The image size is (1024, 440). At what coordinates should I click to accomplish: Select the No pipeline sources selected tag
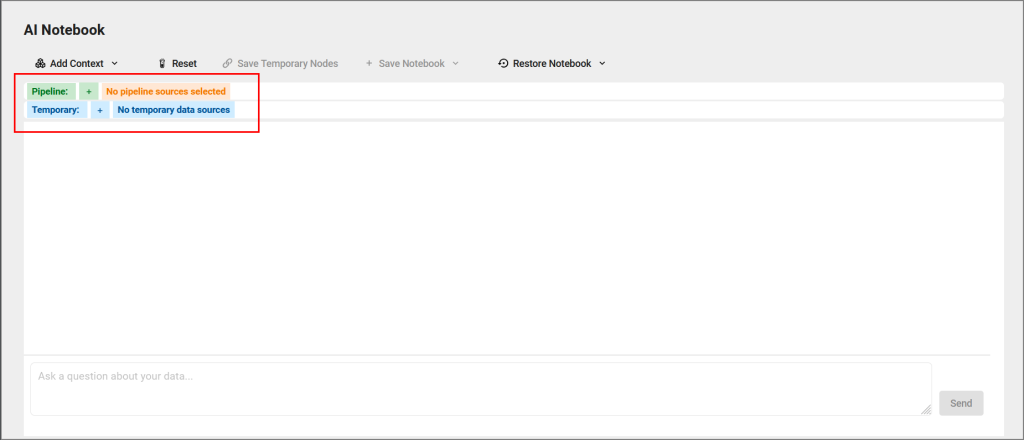pos(166,91)
